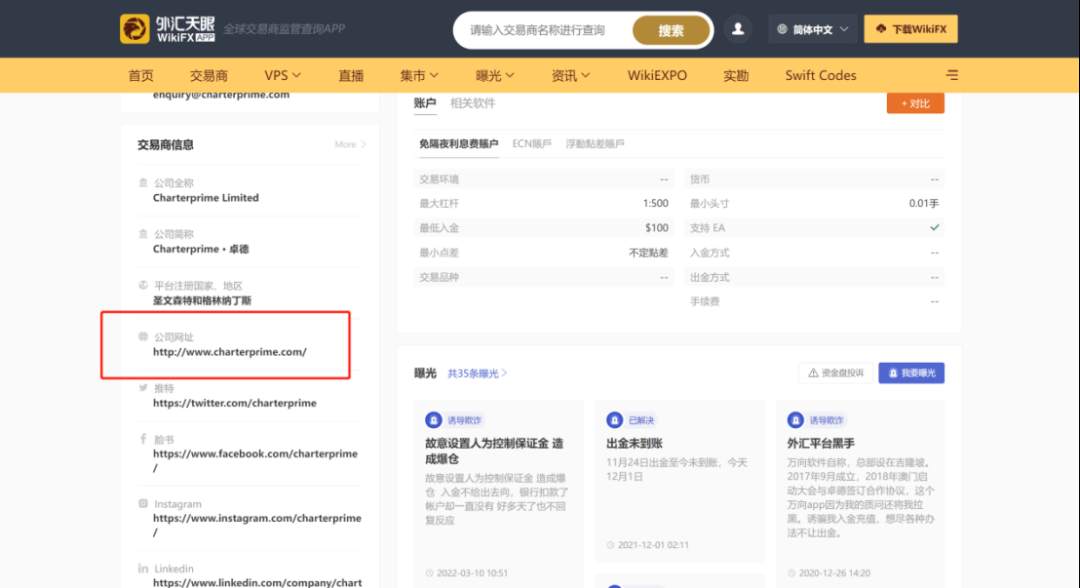The height and width of the screenshot is (588, 1080).
Task: Open 直播 navigation item
Action: [351, 75]
